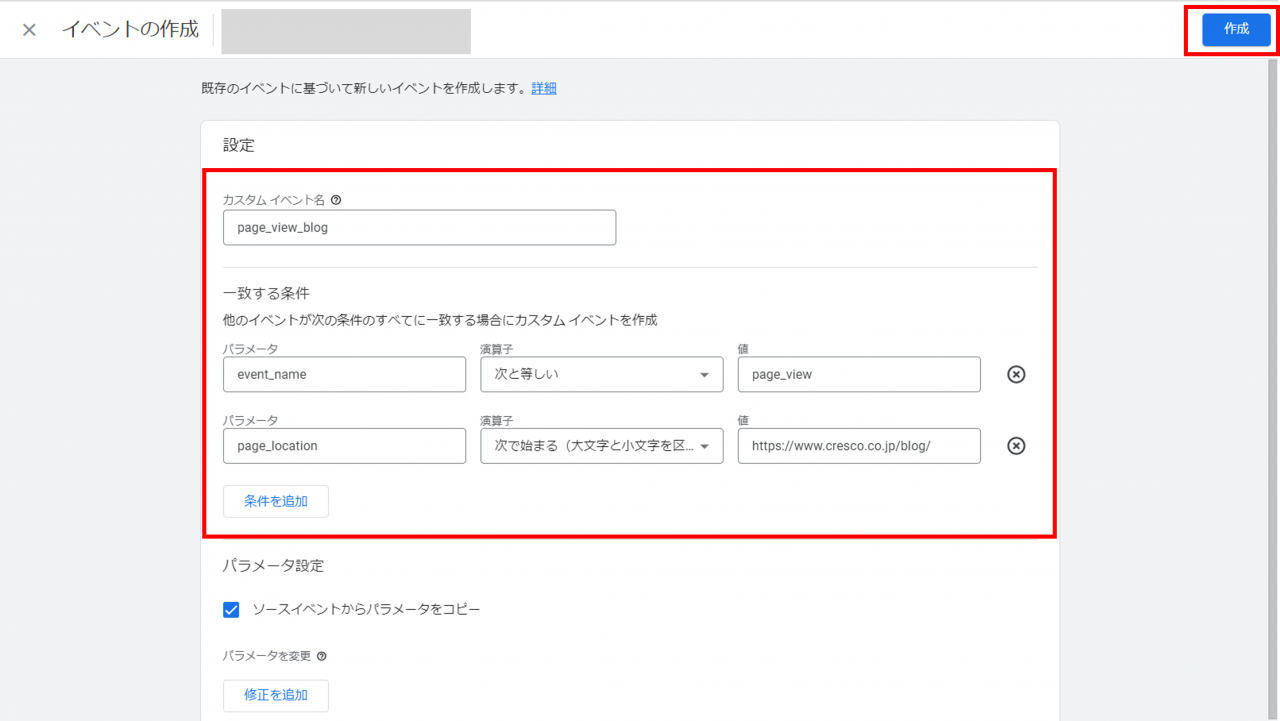Click the 設定 section heading

(x=238, y=145)
